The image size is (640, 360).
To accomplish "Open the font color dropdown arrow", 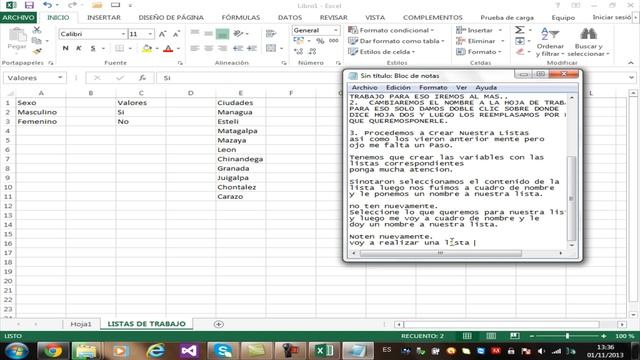I will pyautogui.click(x=178, y=49).
